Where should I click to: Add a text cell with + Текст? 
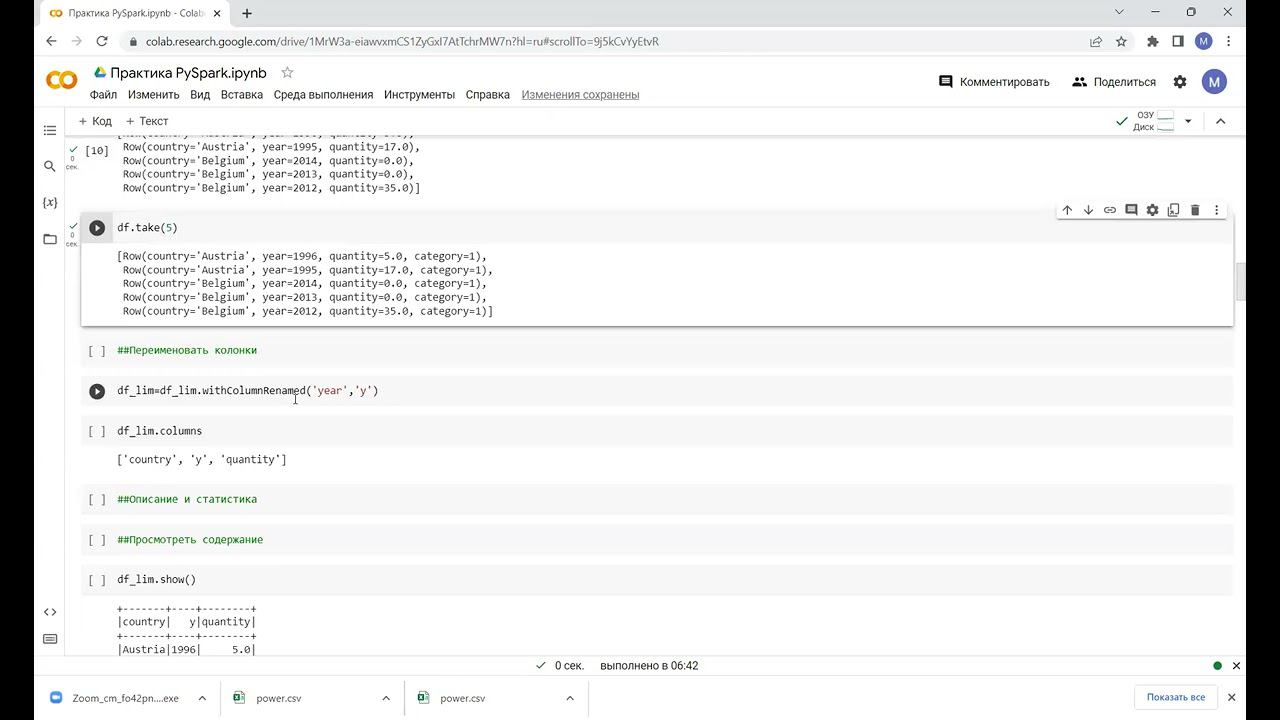(146, 121)
